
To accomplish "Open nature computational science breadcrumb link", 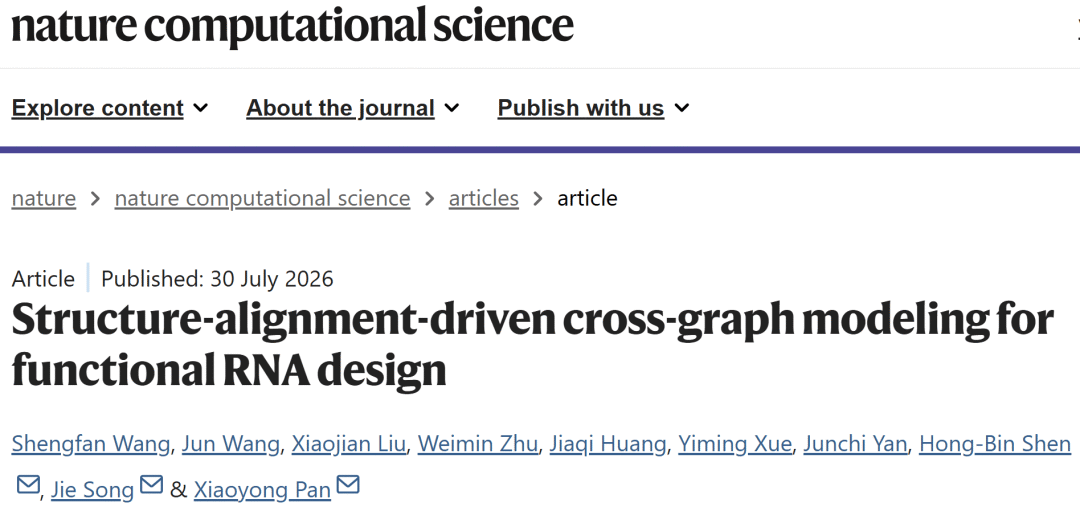I will pyautogui.click(x=262, y=199).
